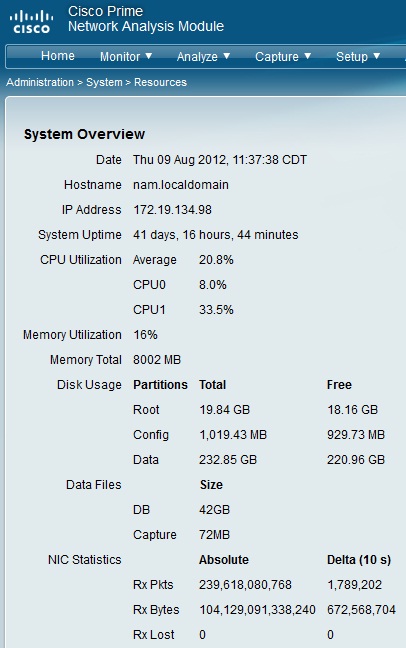Expand the Capture dropdown arrow
The image size is (406, 648).
tap(308, 56)
